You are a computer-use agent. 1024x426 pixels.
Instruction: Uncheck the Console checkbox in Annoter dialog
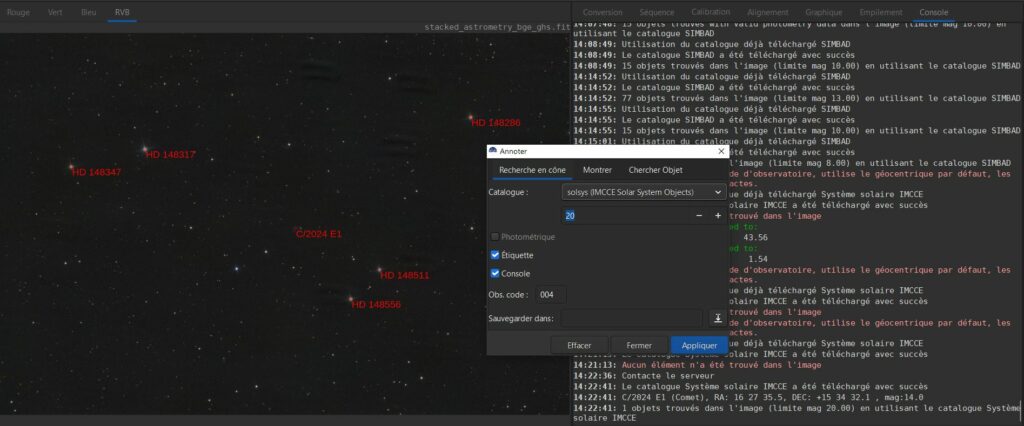(495, 273)
